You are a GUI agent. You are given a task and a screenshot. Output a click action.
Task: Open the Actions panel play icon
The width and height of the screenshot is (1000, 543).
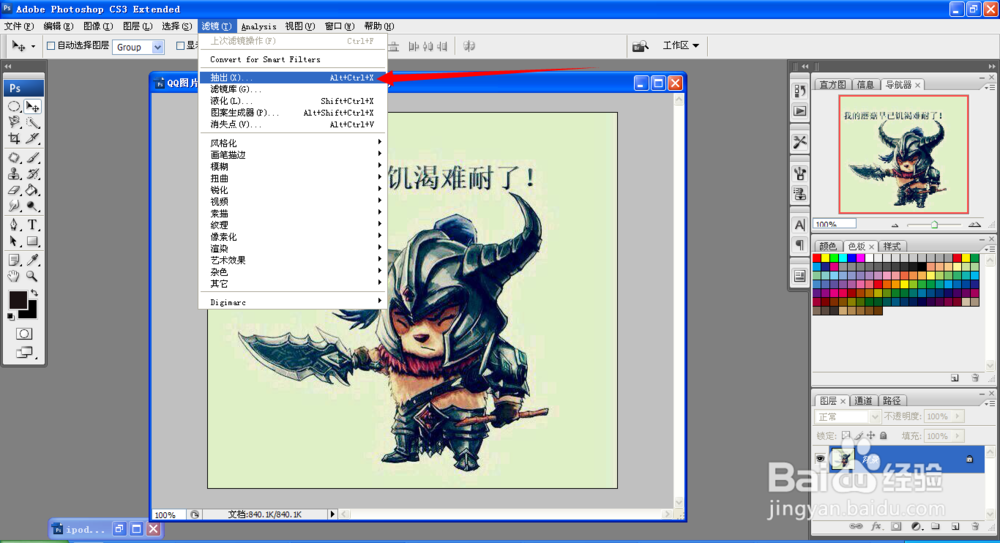click(x=800, y=111)
